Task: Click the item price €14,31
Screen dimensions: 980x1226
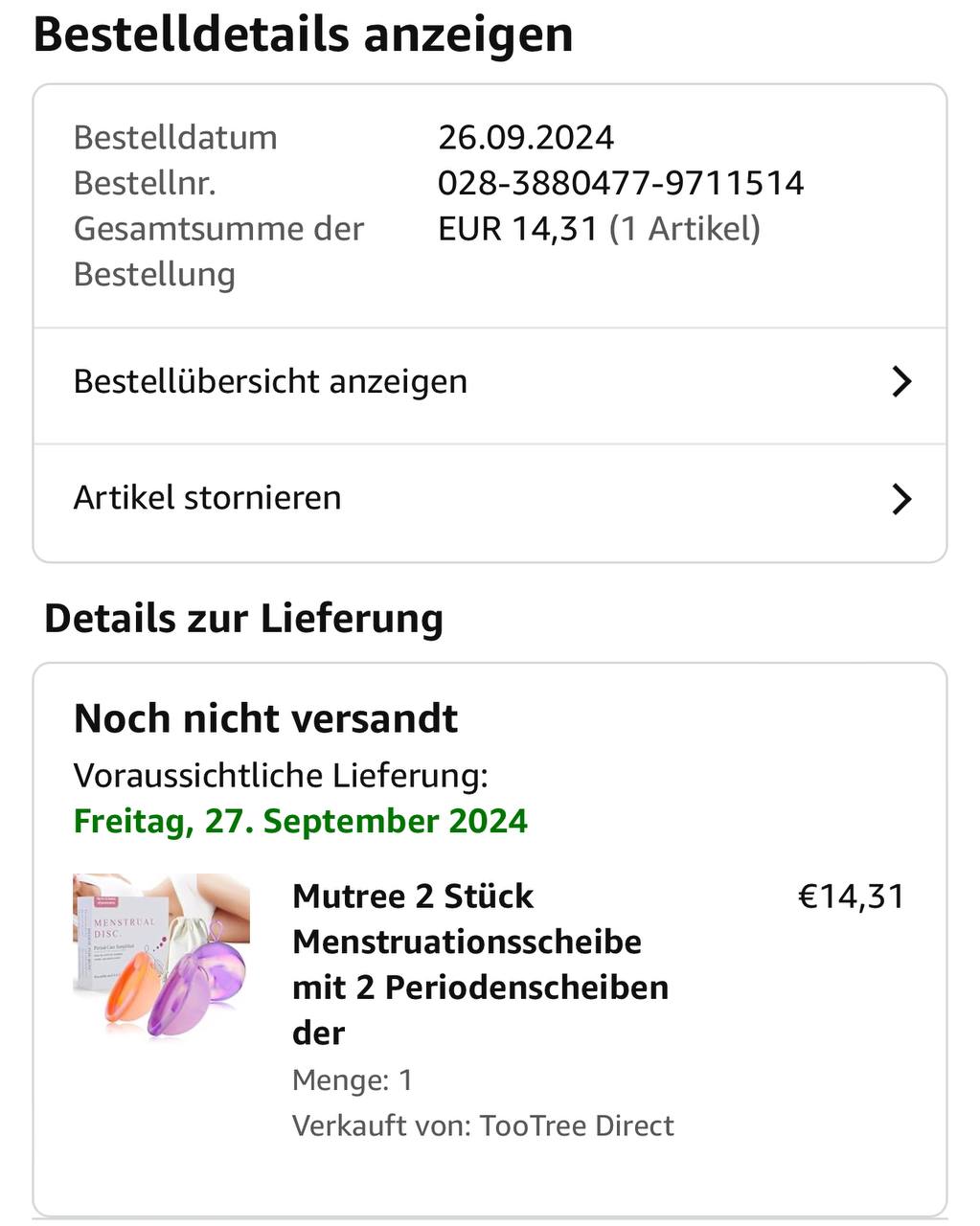Action: point(851,897)
